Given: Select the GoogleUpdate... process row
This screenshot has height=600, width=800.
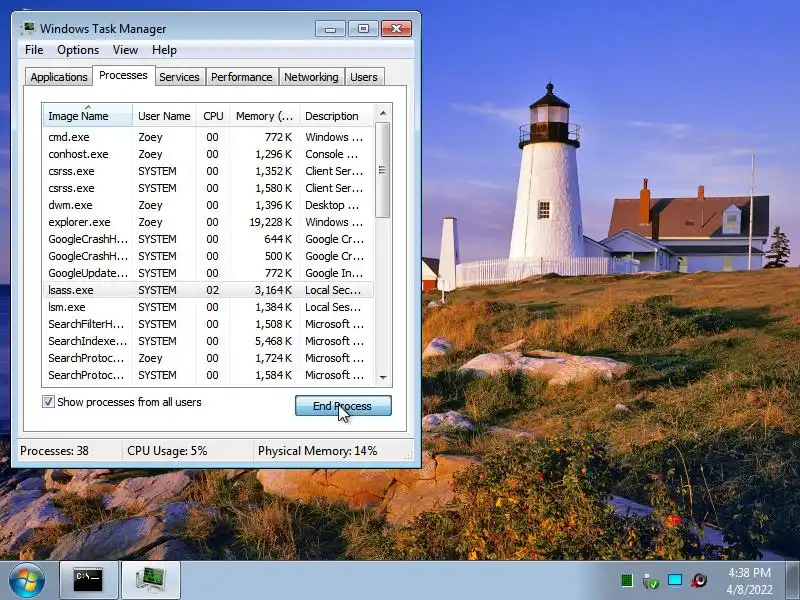Looking at the screenshot, I should [x=208, y=273].
